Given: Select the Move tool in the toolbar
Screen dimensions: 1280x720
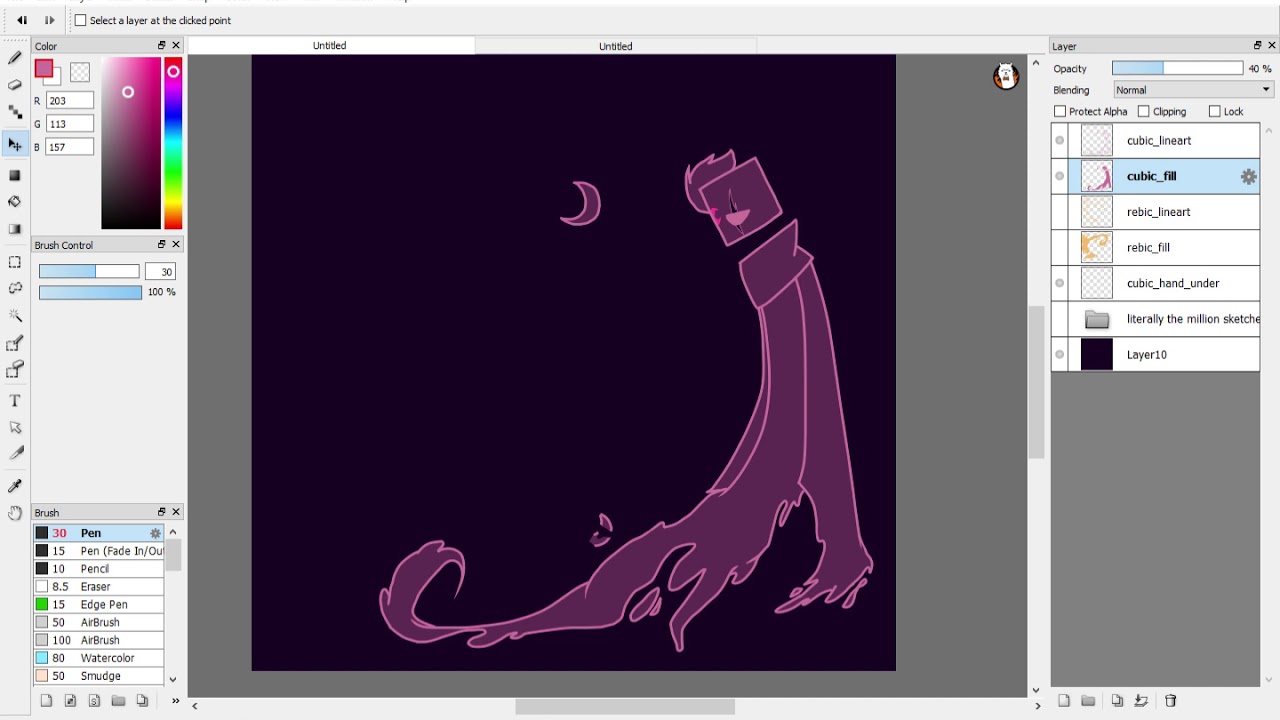Looking at the screenshot, I should [15, 144].
